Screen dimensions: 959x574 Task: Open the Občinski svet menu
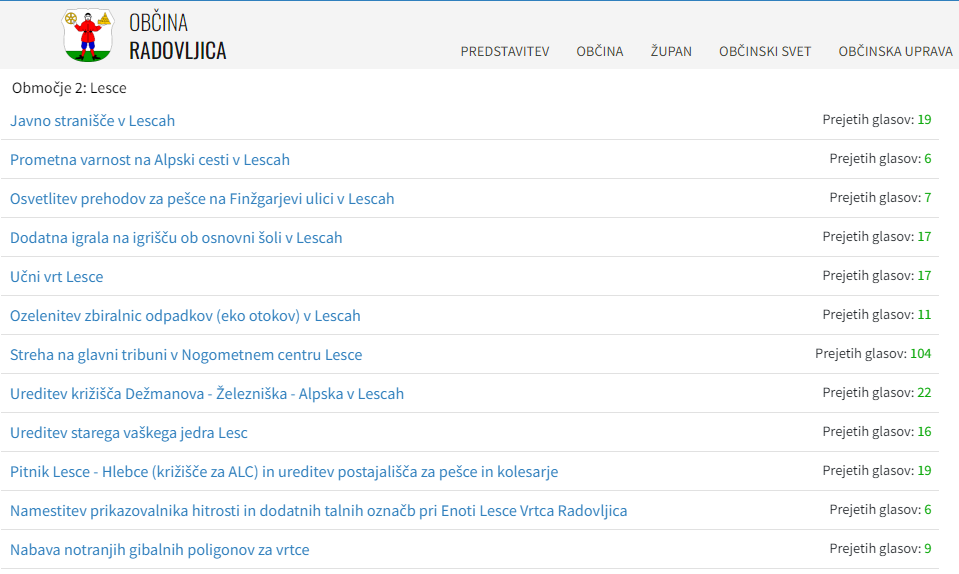click(765, 52)
